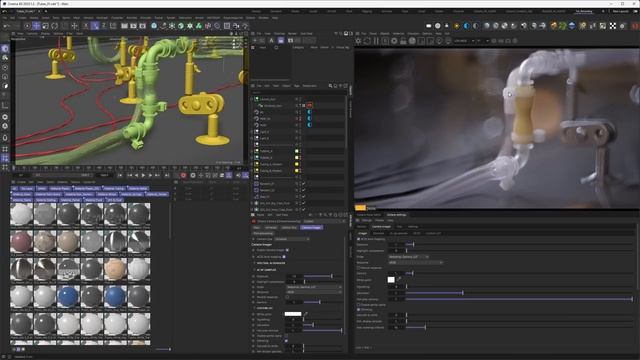
Task: Click Hot pixel removal slider in Camera settings
Action: [x=518, y=299]
